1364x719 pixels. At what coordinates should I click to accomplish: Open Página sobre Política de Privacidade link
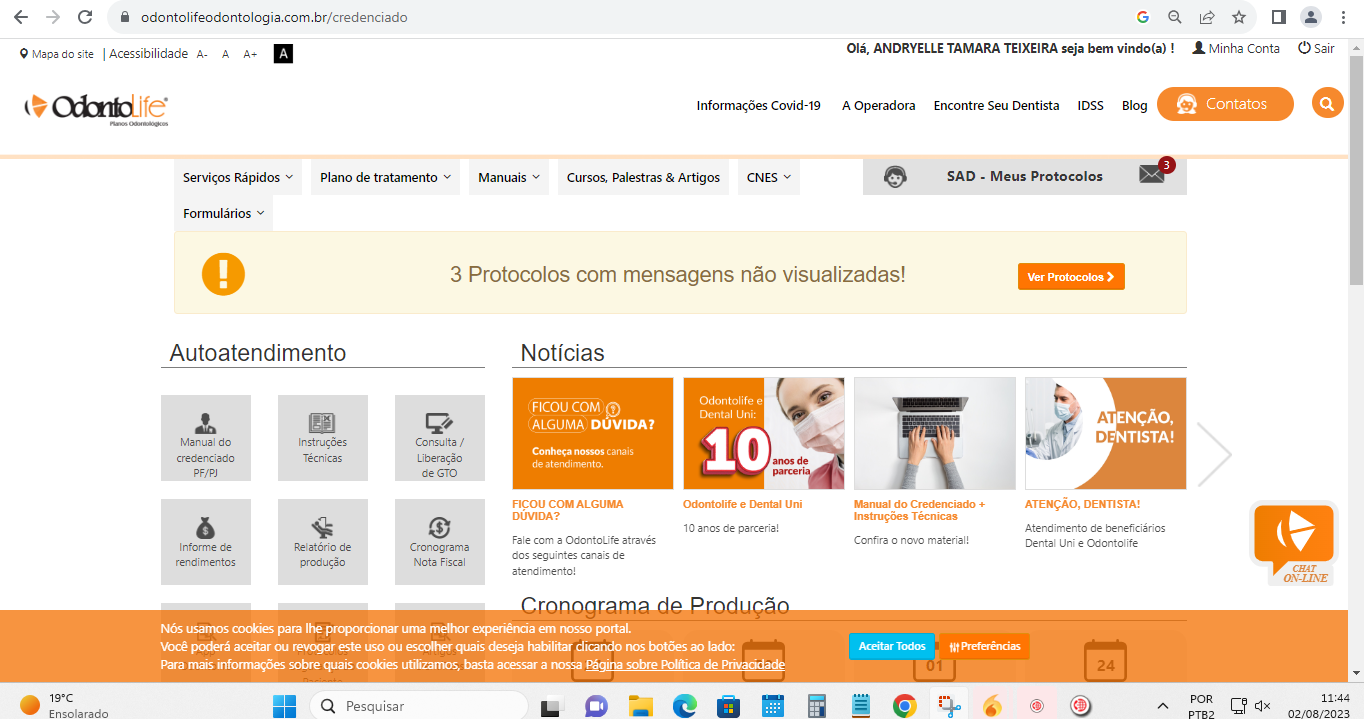685,665
